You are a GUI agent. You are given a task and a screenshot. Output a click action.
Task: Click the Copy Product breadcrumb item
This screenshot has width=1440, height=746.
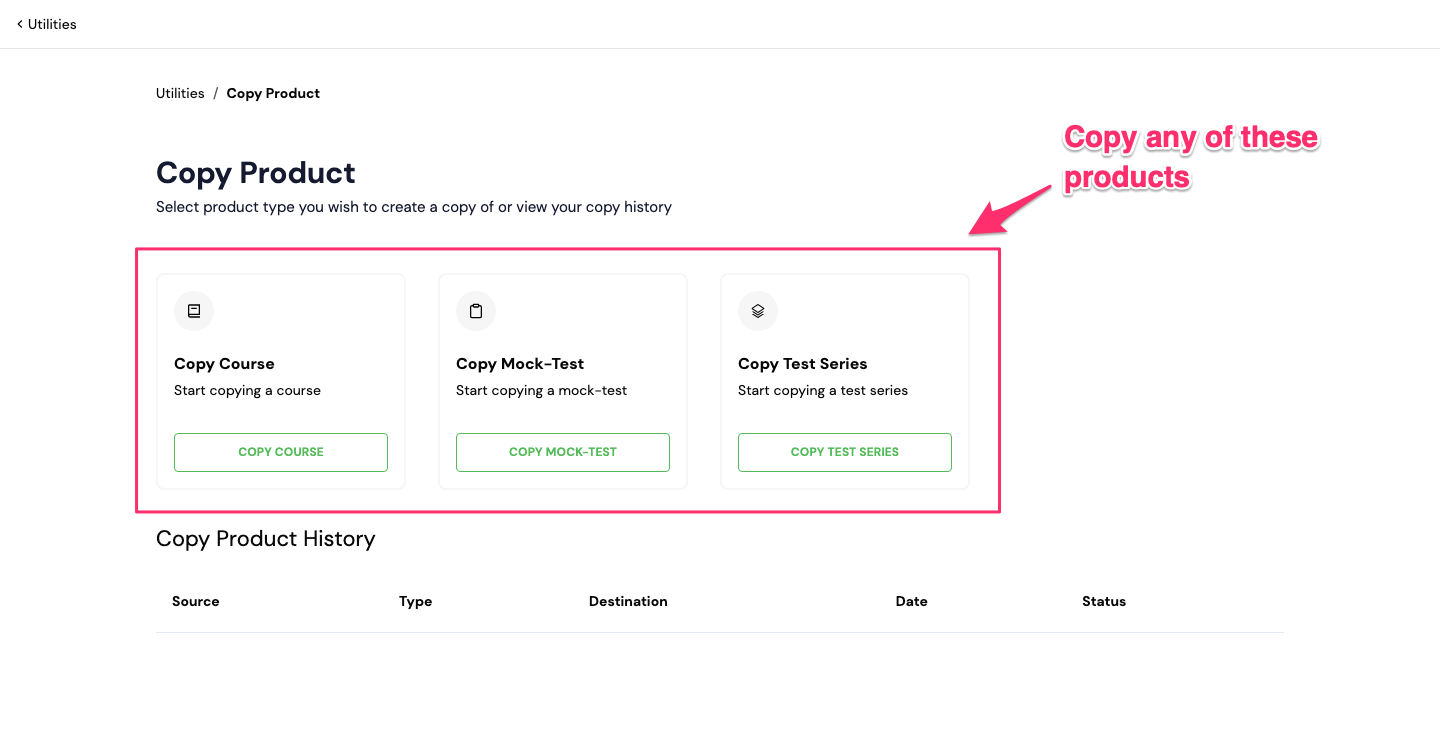(x=273, y=93)
